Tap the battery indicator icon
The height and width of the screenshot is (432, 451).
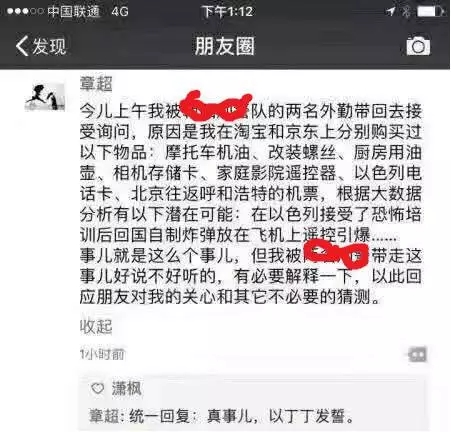point(431,12)
